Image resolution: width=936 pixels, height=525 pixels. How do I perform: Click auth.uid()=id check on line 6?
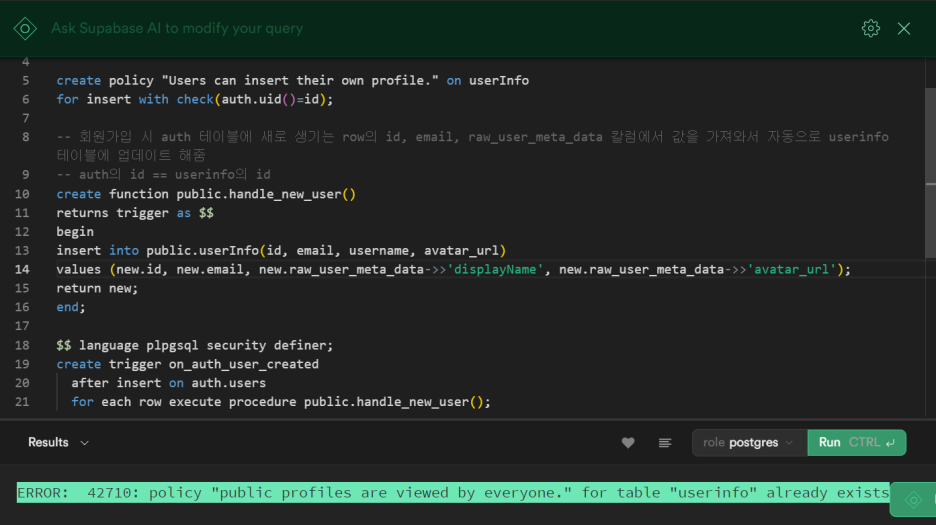[270, 99]
